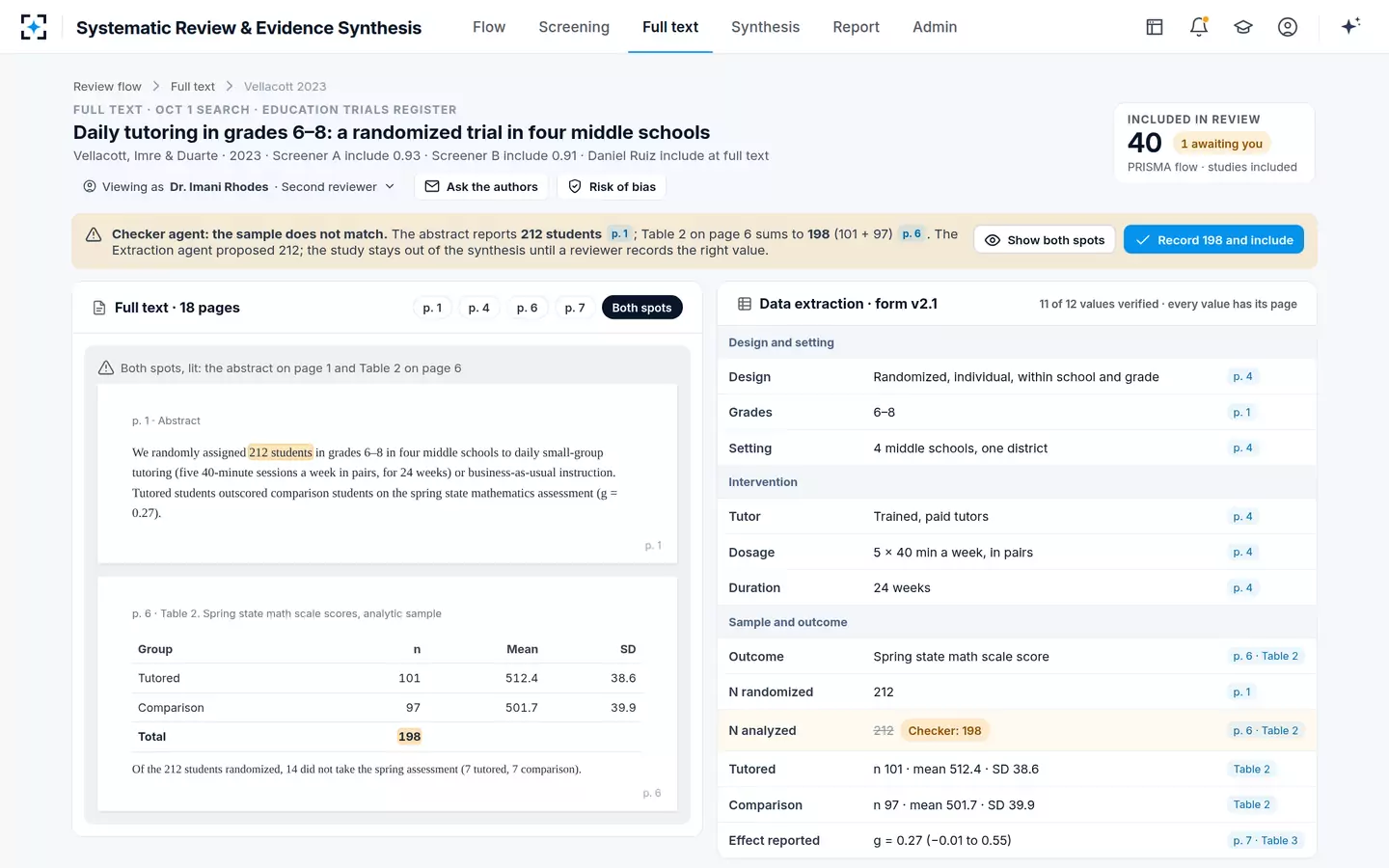Click highlighted total 198 in Table 2
Image resolution: width=1389 pixels, height=868 pixels.
[x=409, y=737]
